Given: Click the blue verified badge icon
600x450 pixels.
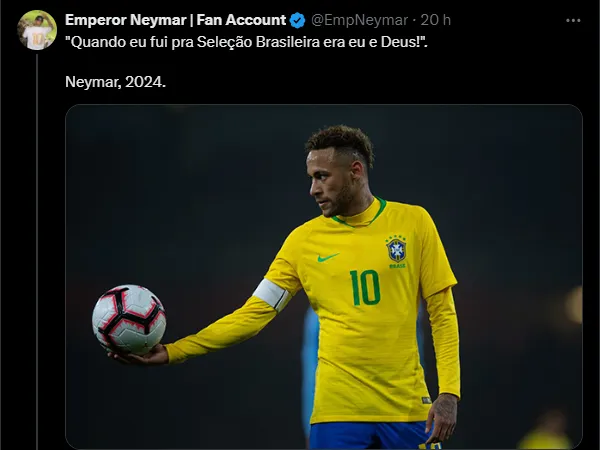Looking at the screenshot, I should 297,20.
